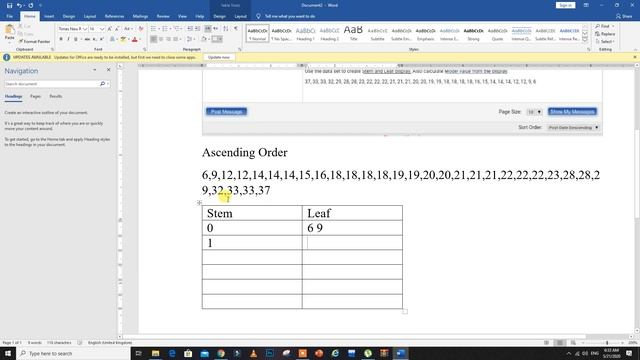The width and height of the screenshot is (640, 360).
Task: Click the Update now button
Action: (x=219, y=57)
